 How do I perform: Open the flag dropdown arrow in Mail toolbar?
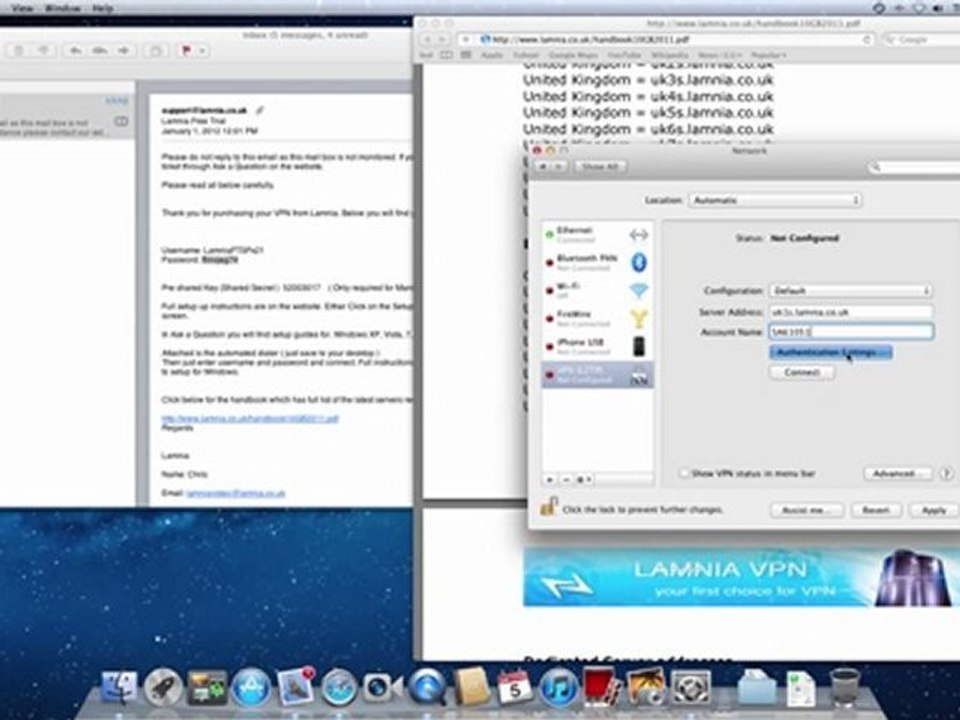[201, 50]
